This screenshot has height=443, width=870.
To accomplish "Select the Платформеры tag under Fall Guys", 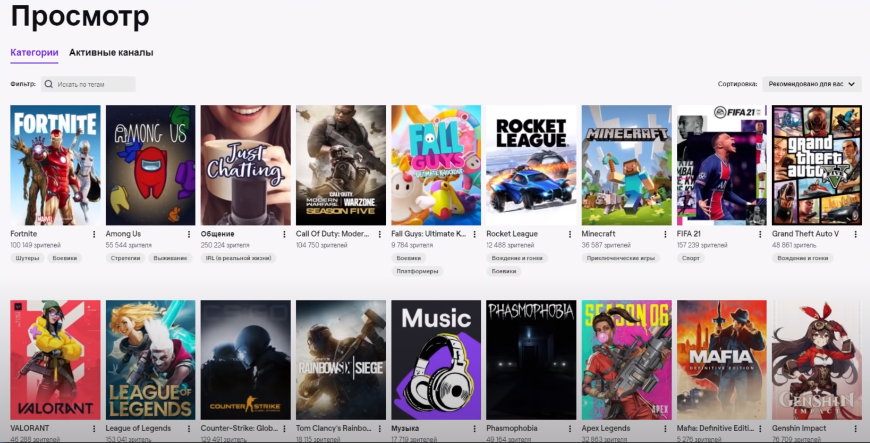I will [417, 271].
